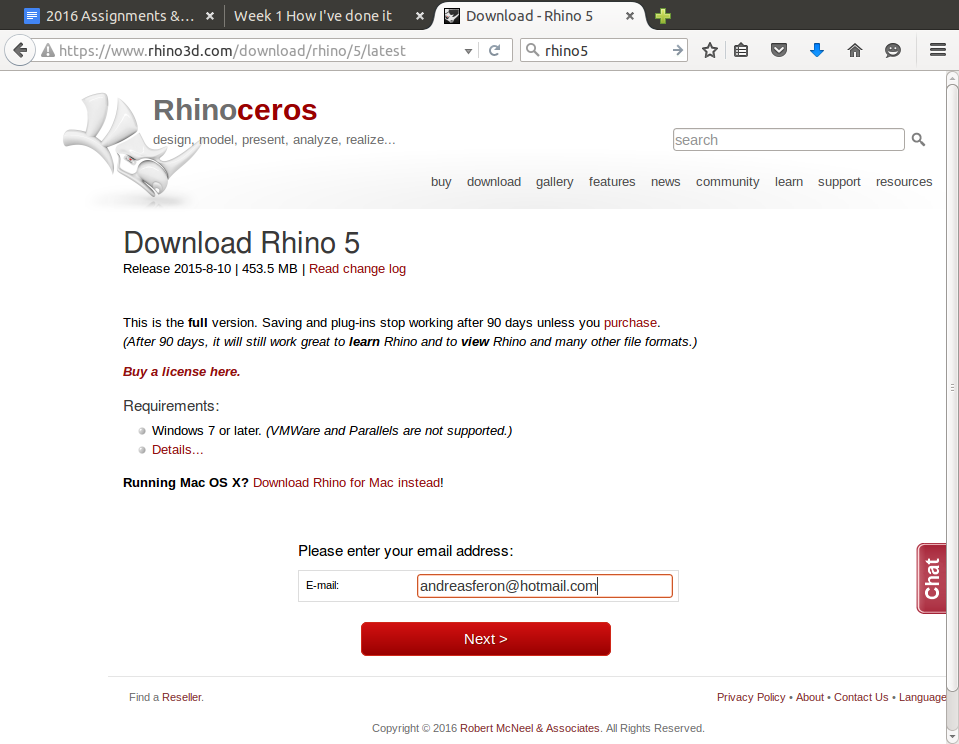Screen dimensions: 959x744
Task: Open the downloads arrow icon
Action: (x=816, y=50)
